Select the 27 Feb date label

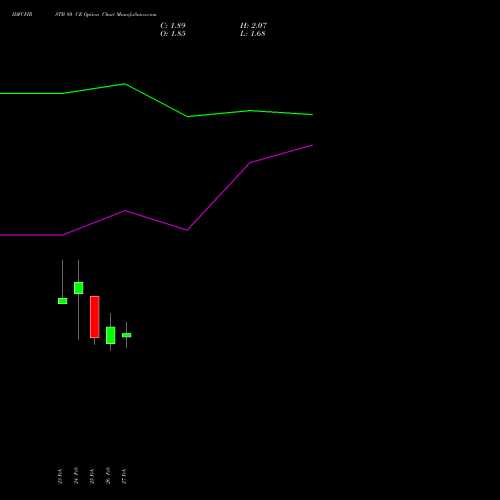click(x=124, y=476)
